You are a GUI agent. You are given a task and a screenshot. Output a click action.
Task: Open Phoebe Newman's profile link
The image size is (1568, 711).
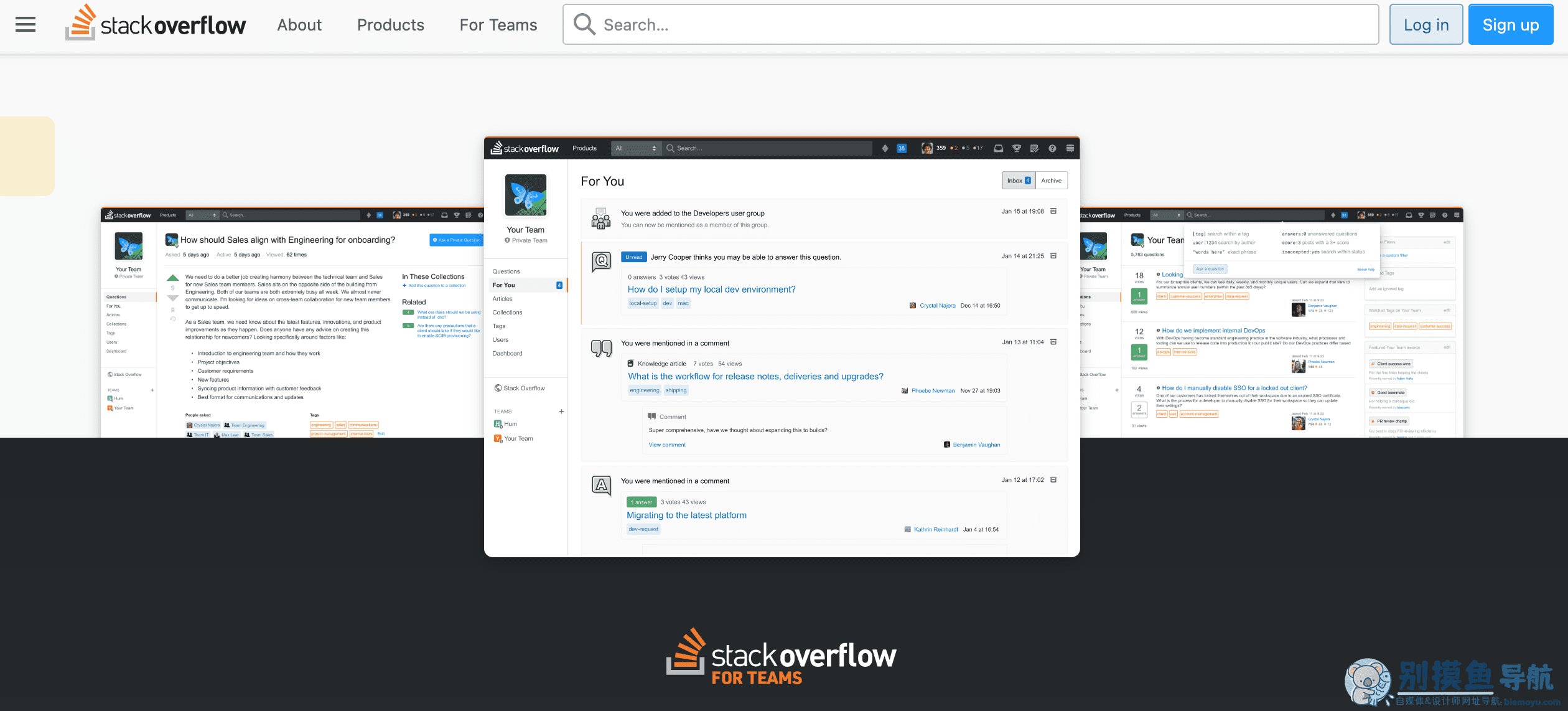(933, 391)
